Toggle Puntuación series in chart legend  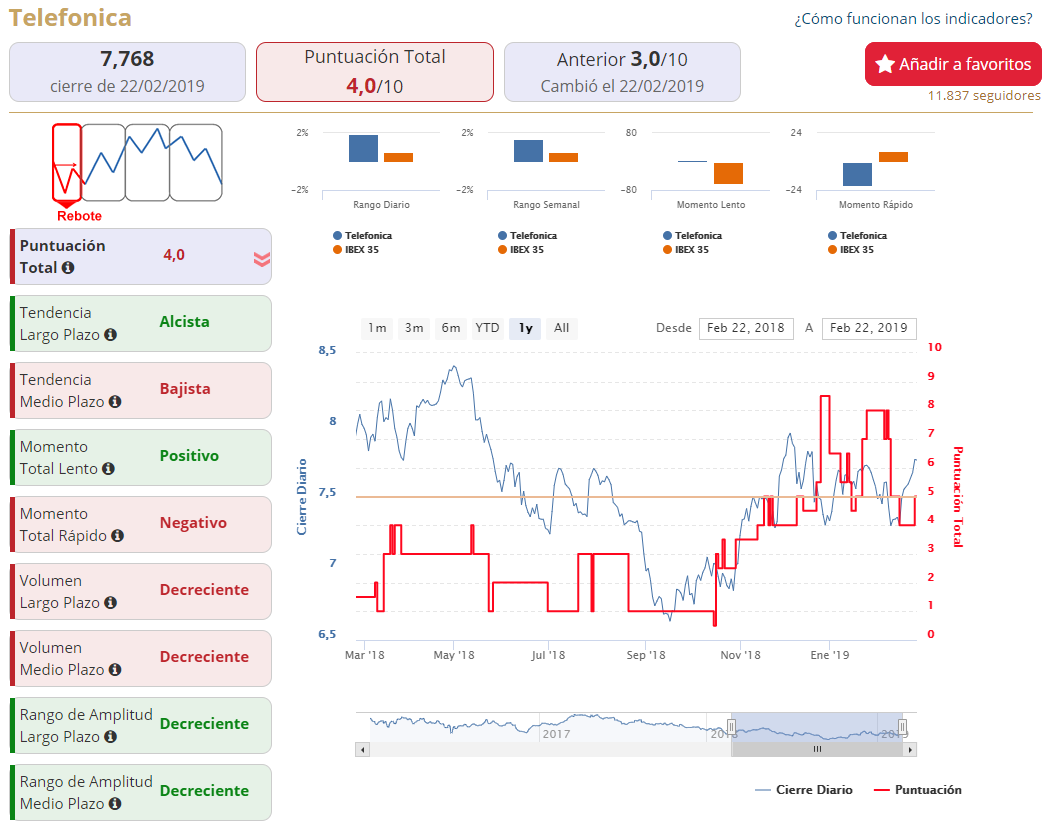pos(917,790)
